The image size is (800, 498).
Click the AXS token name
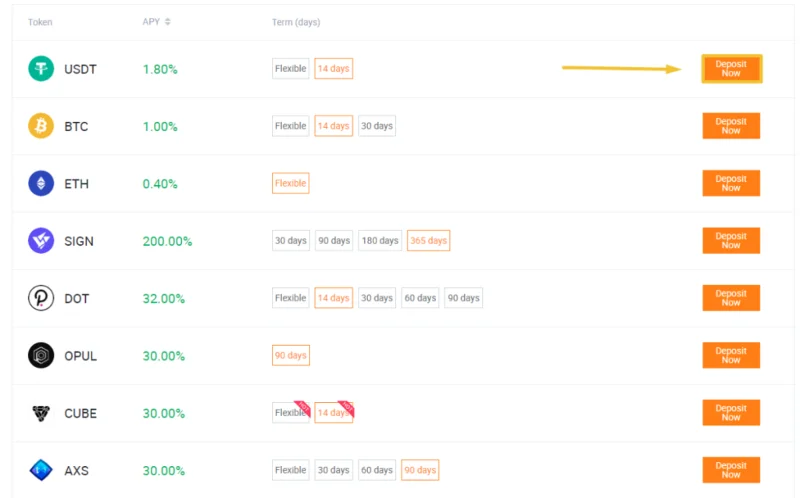click(x=77, y=470)
